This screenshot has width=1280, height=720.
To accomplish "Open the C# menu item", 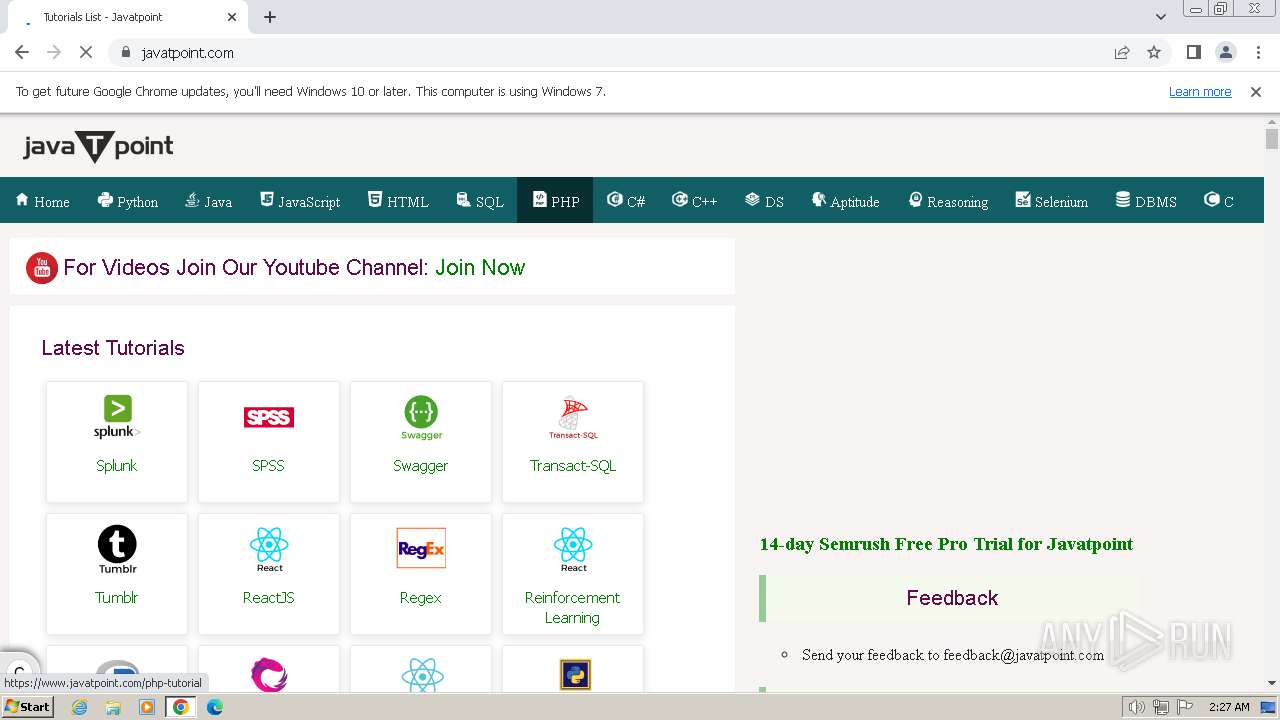I will (x=626, y=201).
